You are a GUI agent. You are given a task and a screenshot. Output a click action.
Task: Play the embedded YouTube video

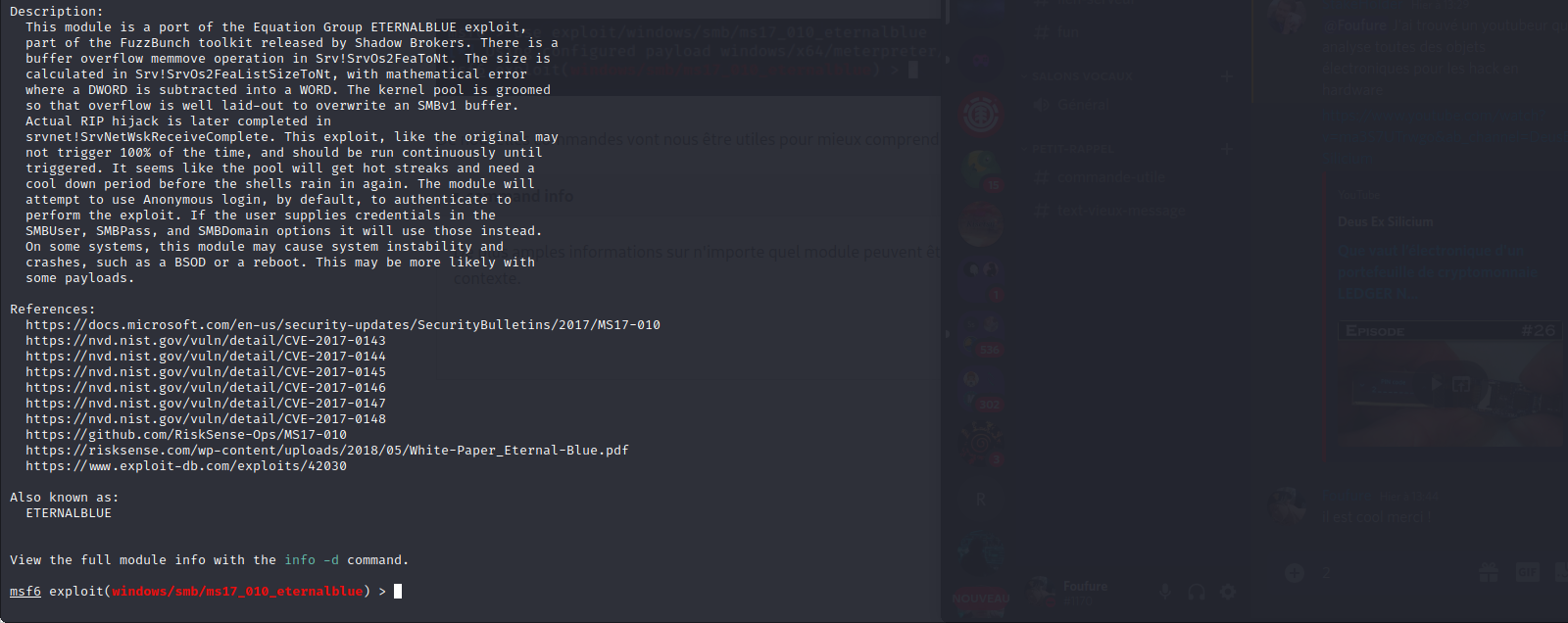click(x=1436, y=384)
